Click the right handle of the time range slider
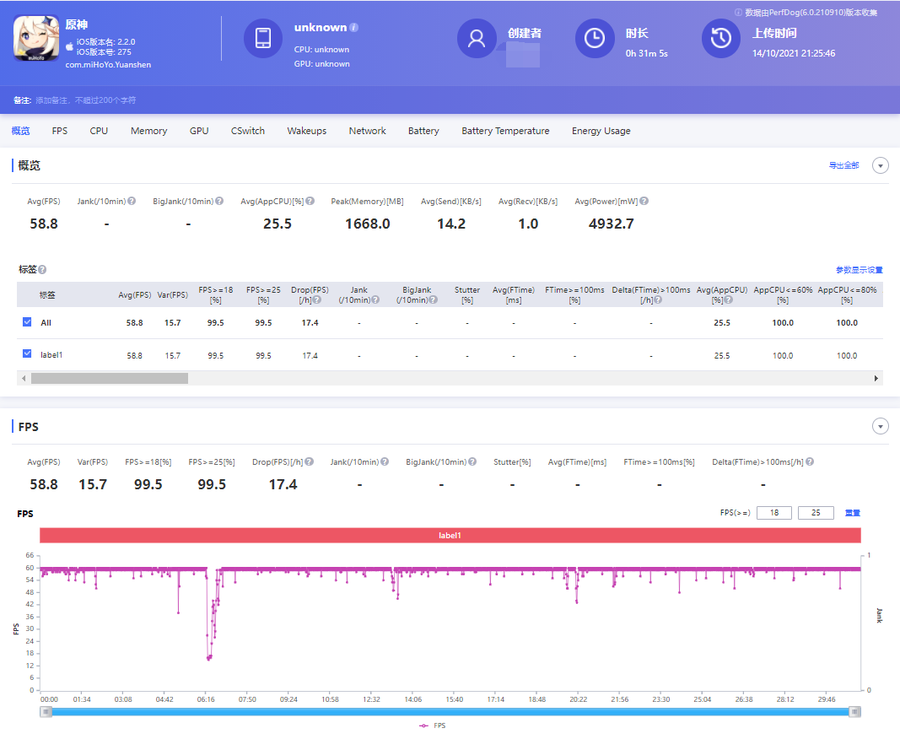 coord(855,712)
